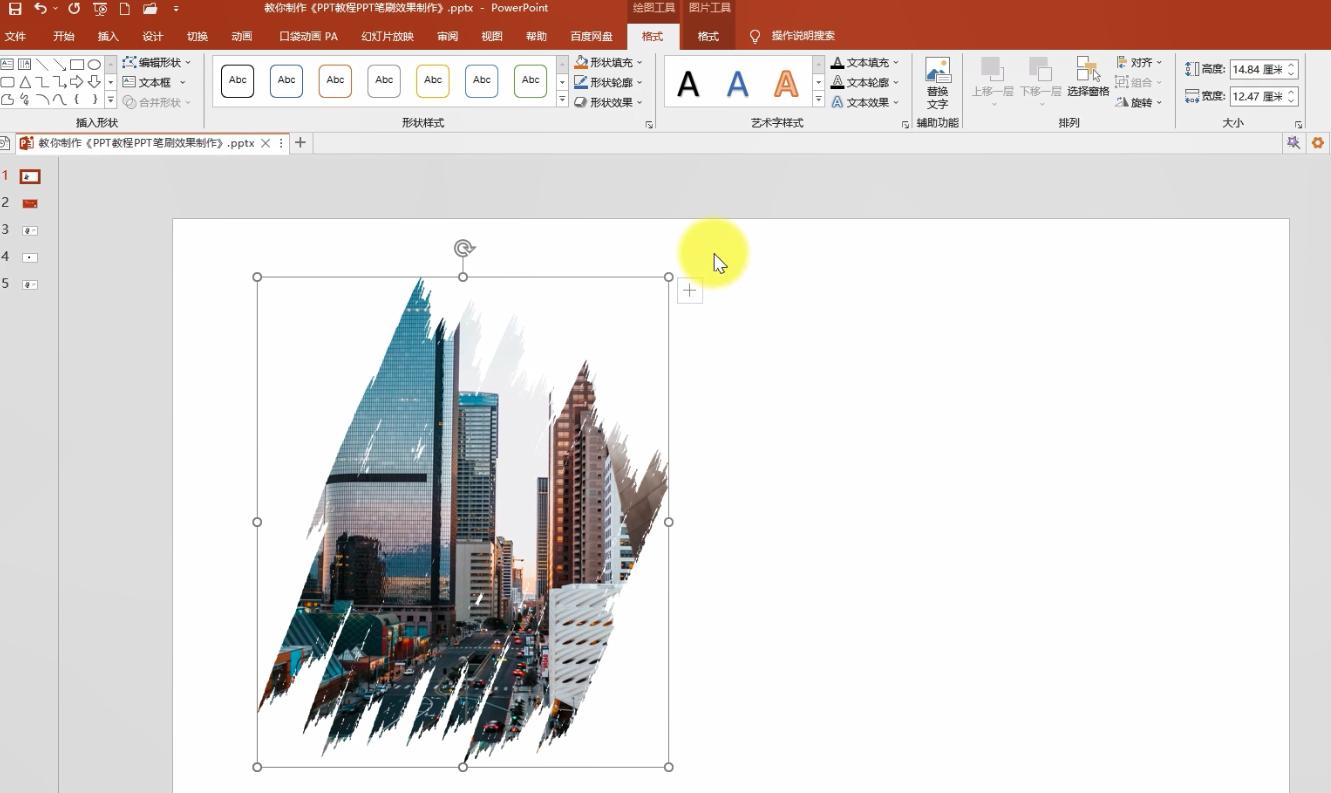Select the rectangle shape
Screen dimensions: 1331x793
coord(77,64)
